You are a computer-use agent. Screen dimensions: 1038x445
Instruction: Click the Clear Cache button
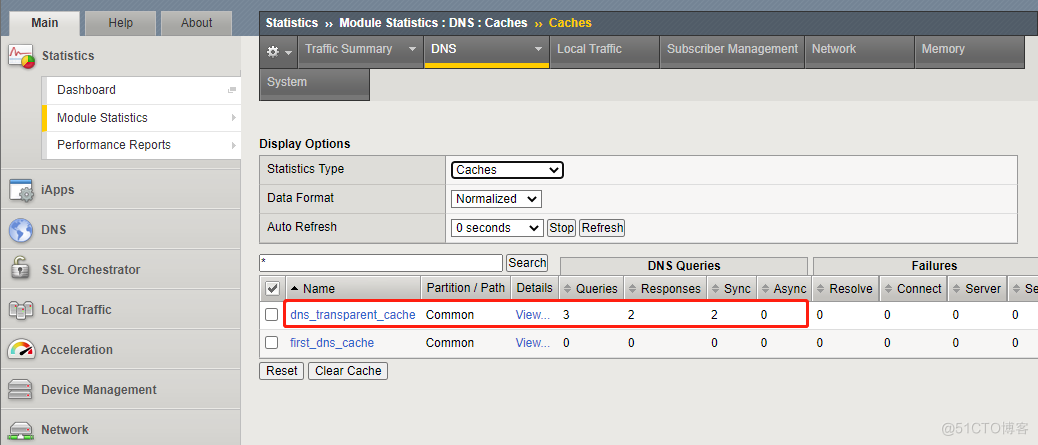[348, 371]
